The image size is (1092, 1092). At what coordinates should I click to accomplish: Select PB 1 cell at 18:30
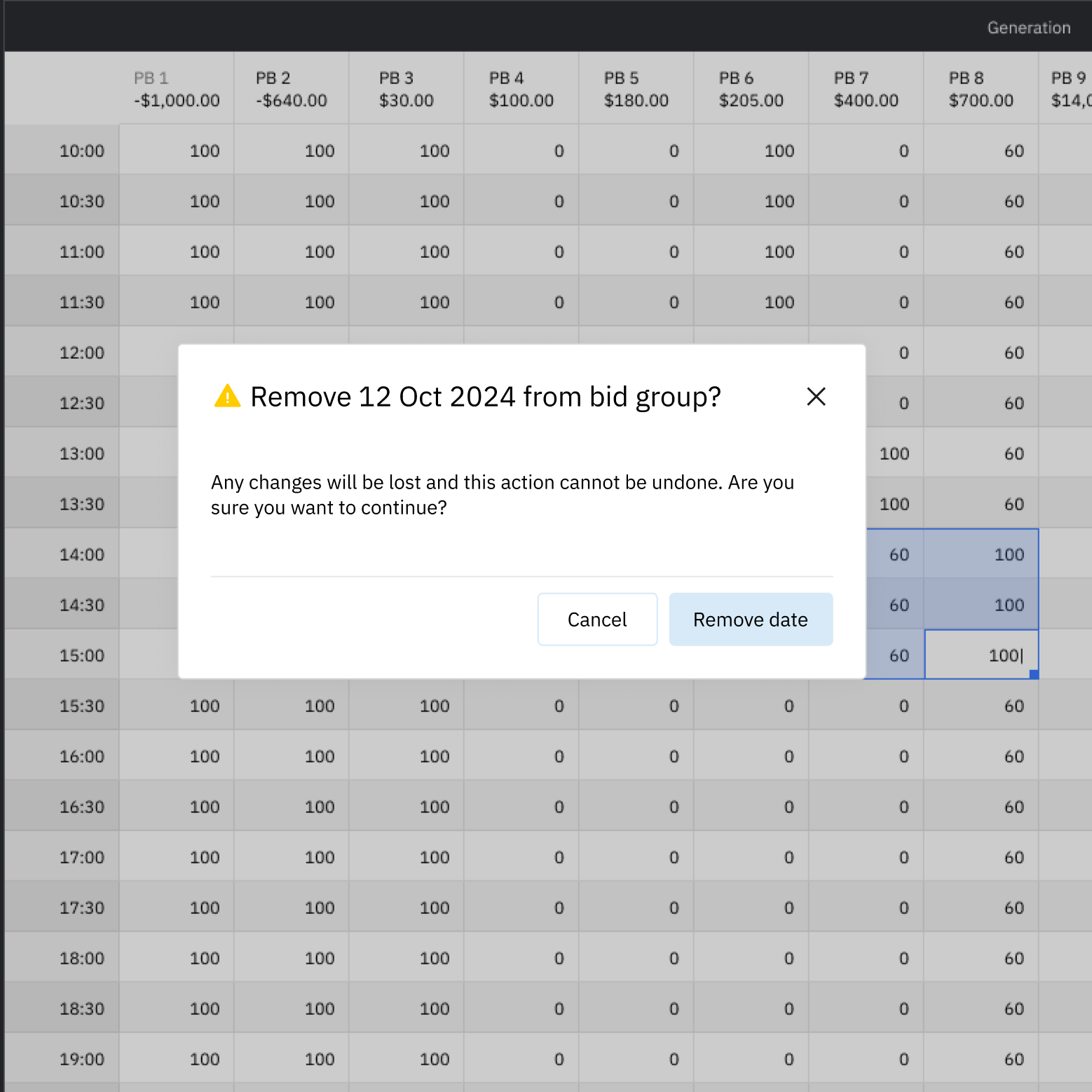coord(177,1009)
